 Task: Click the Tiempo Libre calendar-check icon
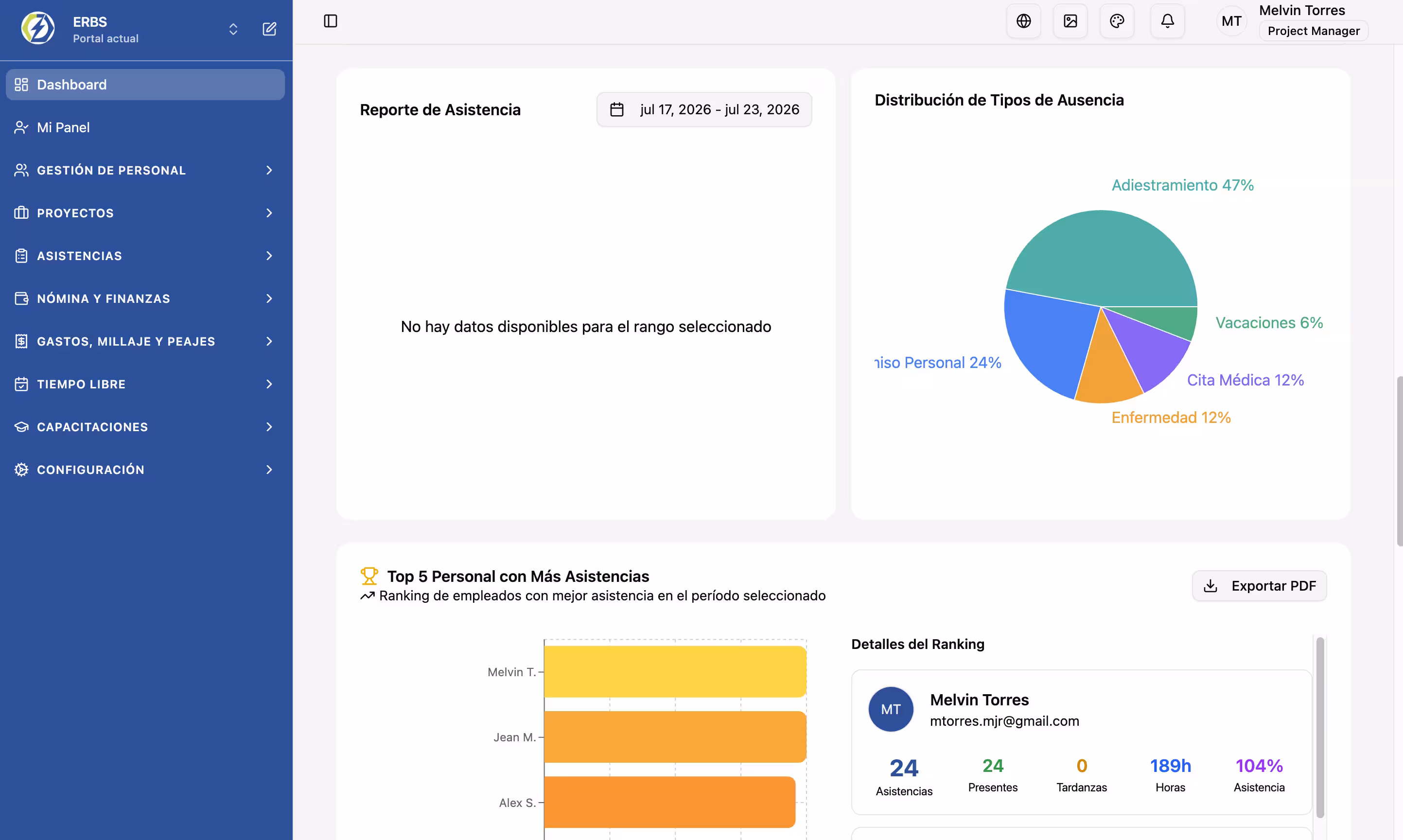point(21,384)
